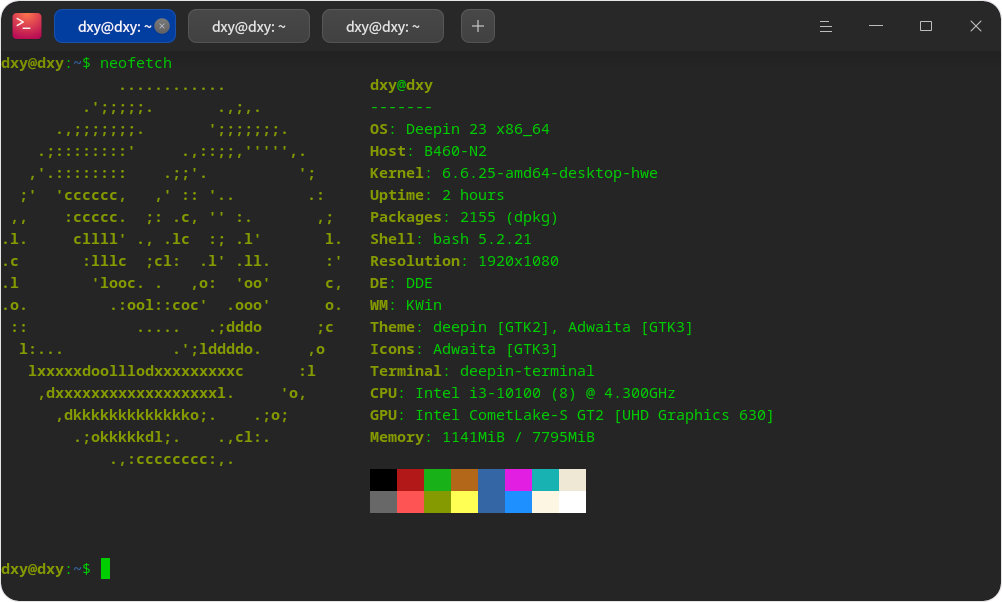Click the Memory value 1141MiB / 7795MiB
Image resolution: width=1002 pixels, height=602 pixels.
[x=518, y=437]
